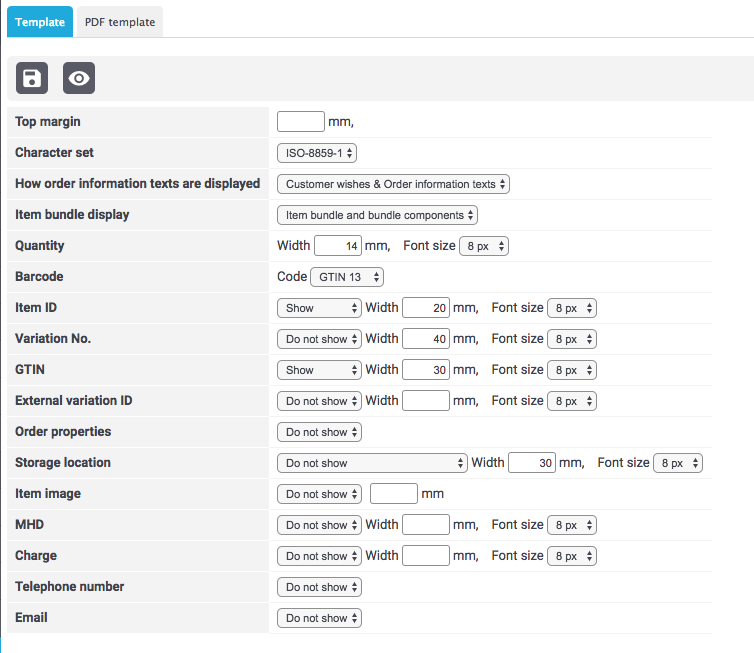Open the Barcode Code GTIN 13 dropdown
The height and width of the screenshot is (653, 754).
pos(347,277)
